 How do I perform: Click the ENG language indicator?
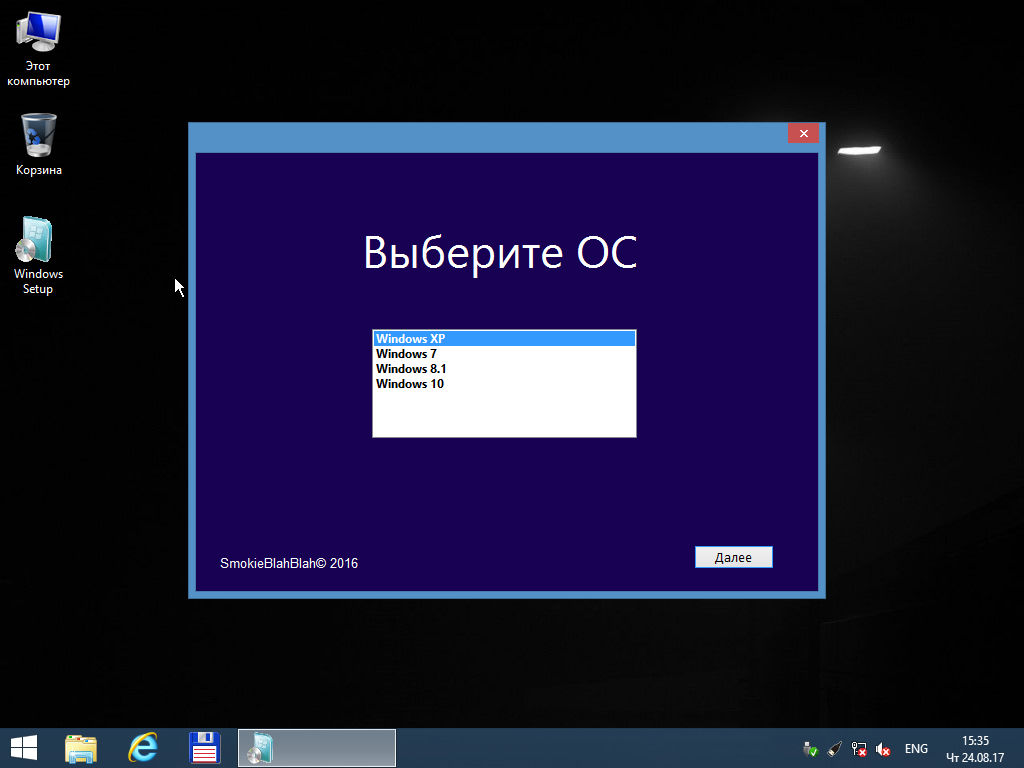click(915, 748)
